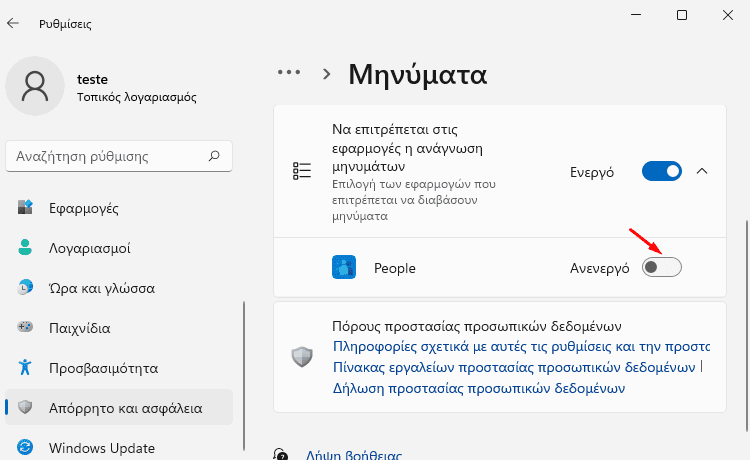Open Πίνακας εργαλείων προστασίας προσωπικών δεδομένων link
This screenshot has height=460, width=750.
pyautogui.click(x=514, y=367)
